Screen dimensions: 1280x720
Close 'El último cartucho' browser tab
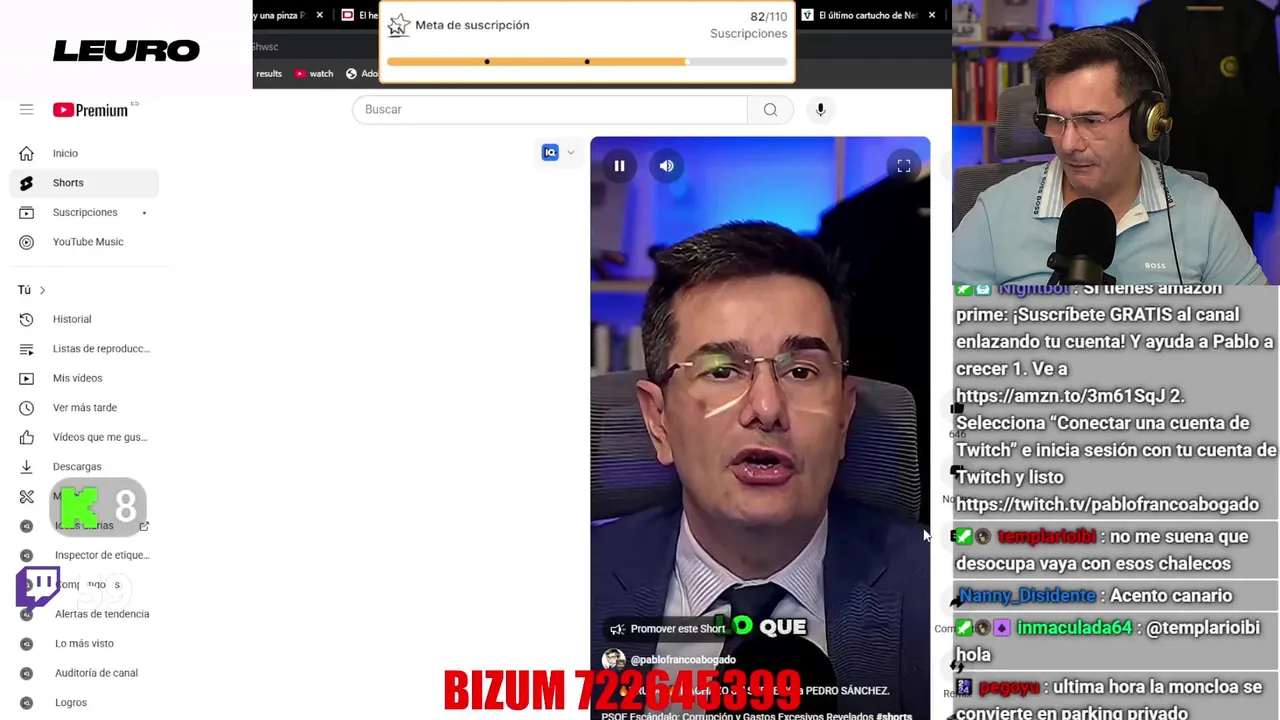point(931,15)
